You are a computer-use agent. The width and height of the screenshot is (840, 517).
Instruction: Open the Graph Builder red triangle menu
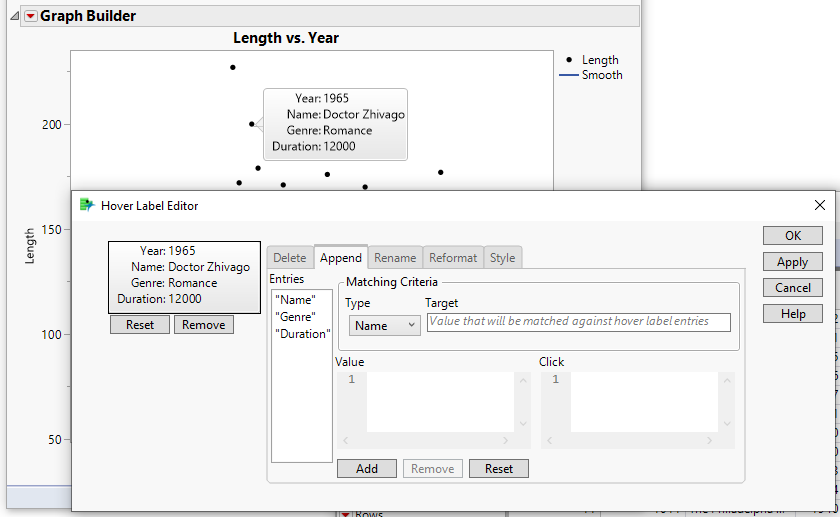coord(31,16)
